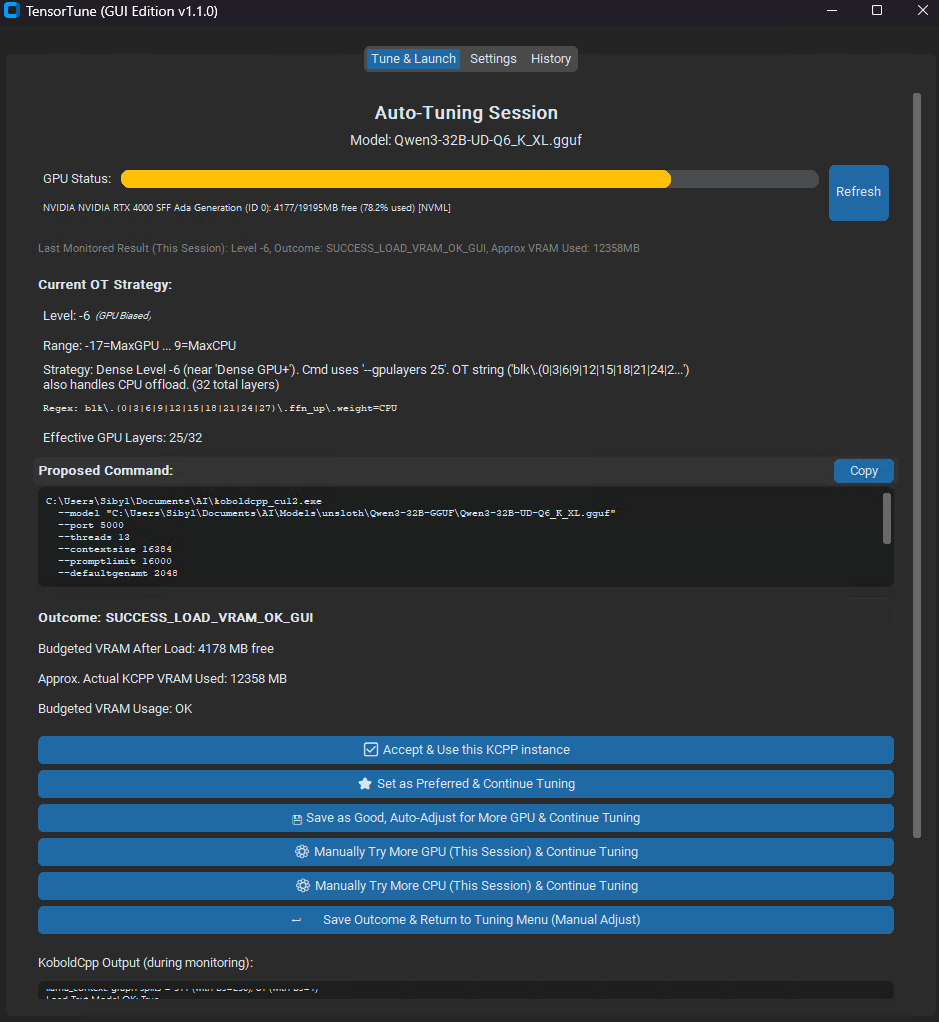Viewport: 939px width, 1022px height.
Task: Click the 'Level: -6' text
Action: pos(66,315)
